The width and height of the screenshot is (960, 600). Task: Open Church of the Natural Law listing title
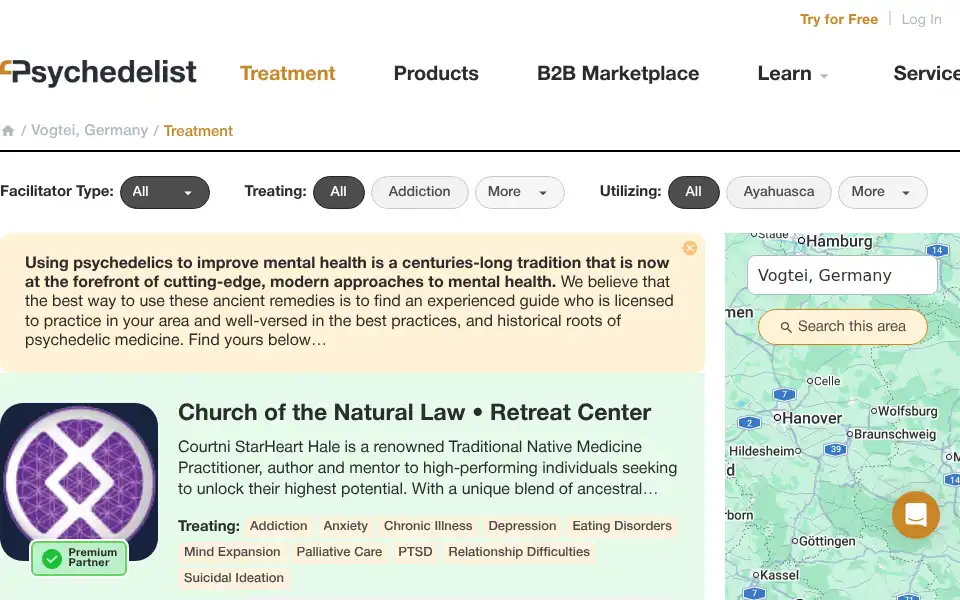click(x=414, y=412)
